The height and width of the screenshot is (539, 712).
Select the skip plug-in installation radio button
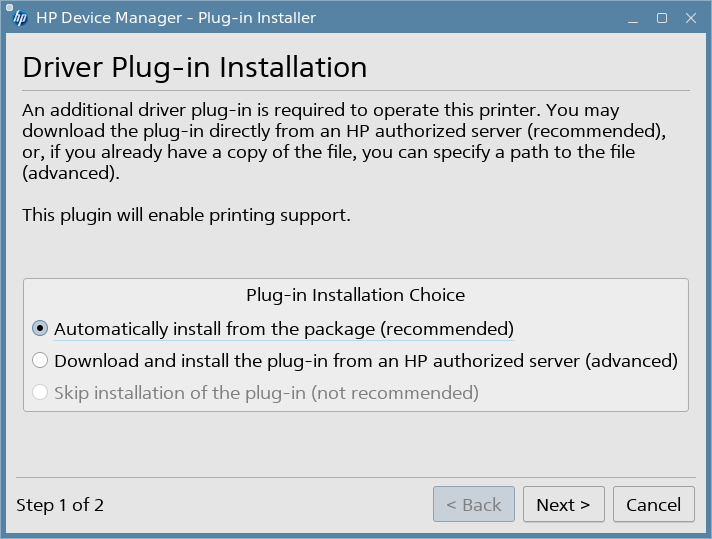(40, 393)
